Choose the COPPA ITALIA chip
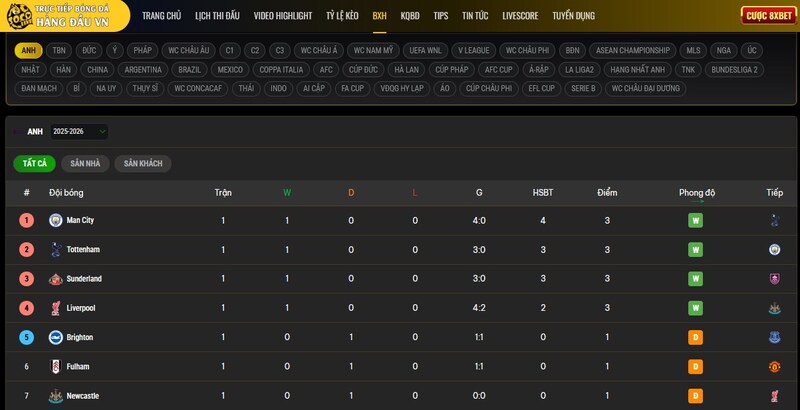This screenshot has height=410, width=800. point(281,69)
